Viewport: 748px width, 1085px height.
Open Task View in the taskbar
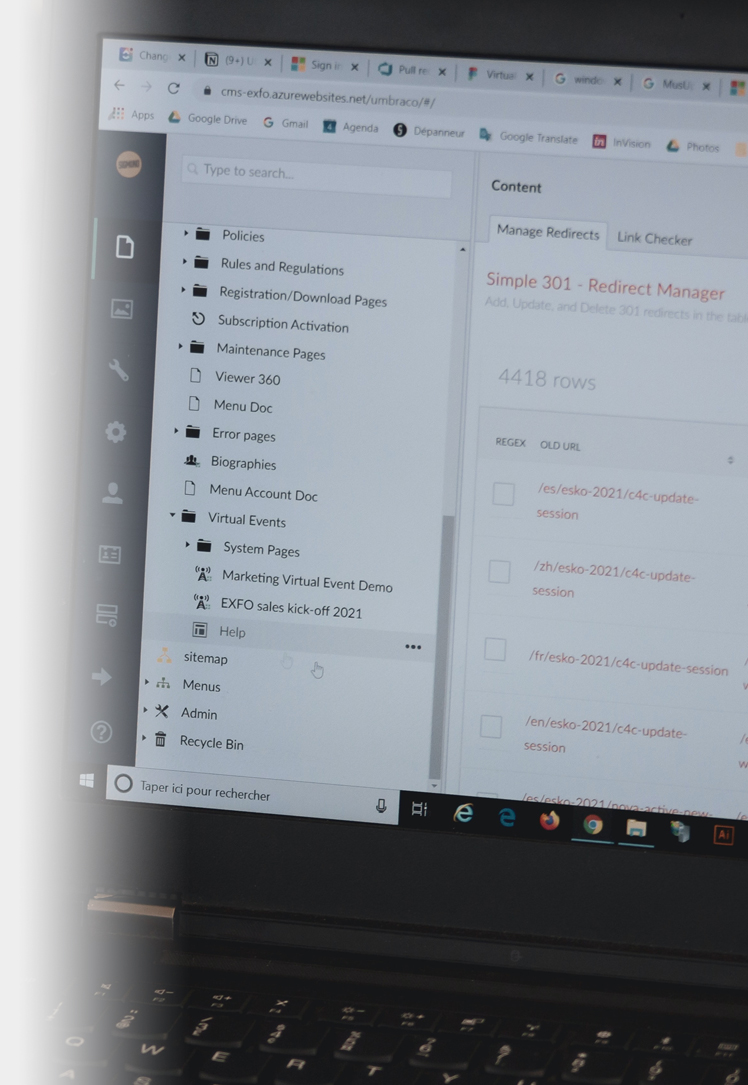coord(419,808)
